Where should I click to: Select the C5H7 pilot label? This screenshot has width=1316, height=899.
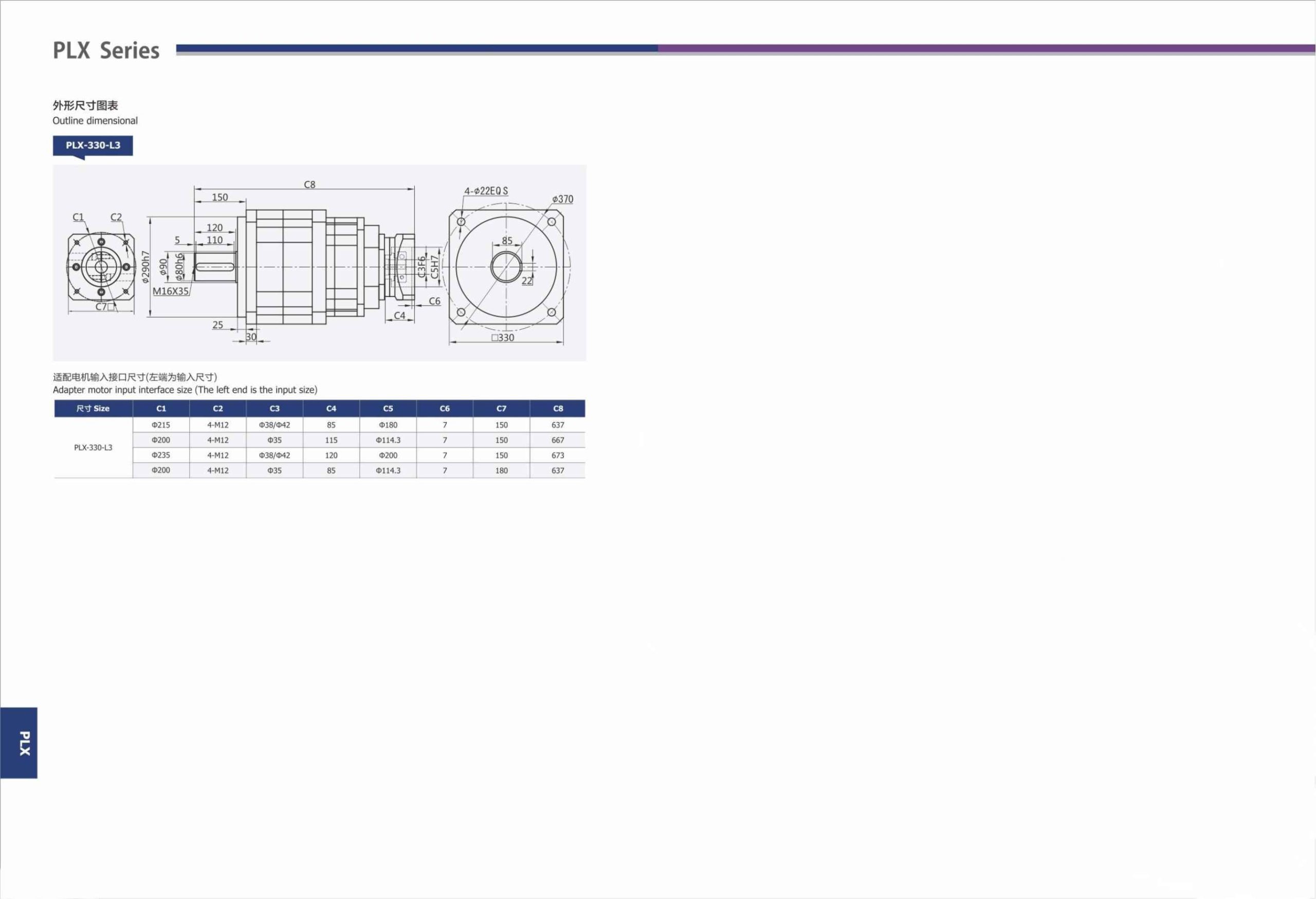[434, 267]
